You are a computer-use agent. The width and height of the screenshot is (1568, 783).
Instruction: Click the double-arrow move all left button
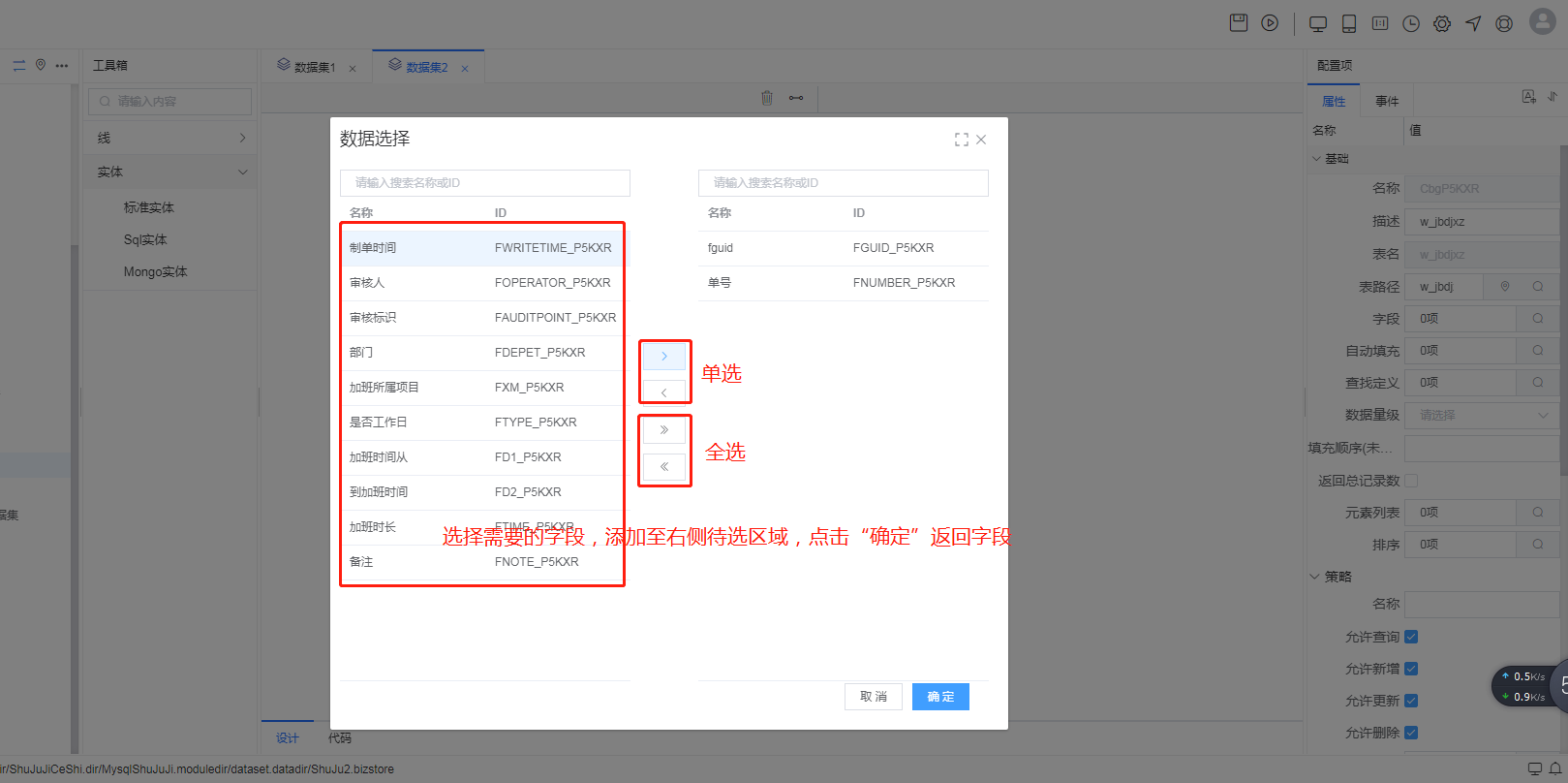(x=663, y=467)
